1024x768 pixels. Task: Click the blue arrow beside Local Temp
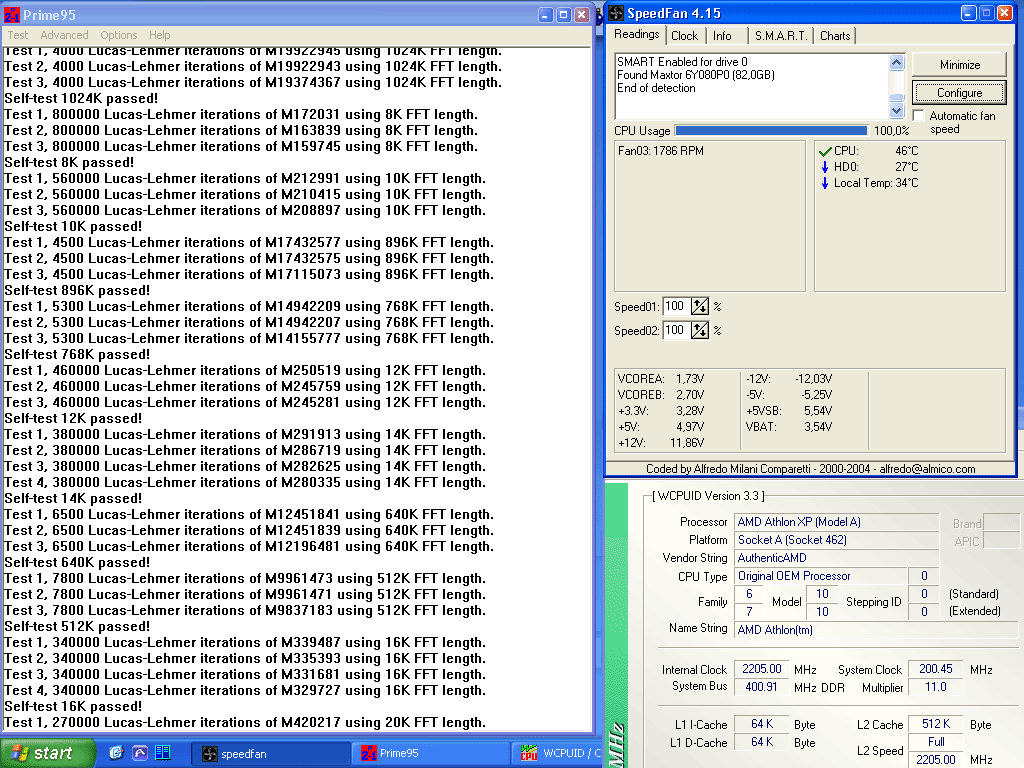coord(825,183)
